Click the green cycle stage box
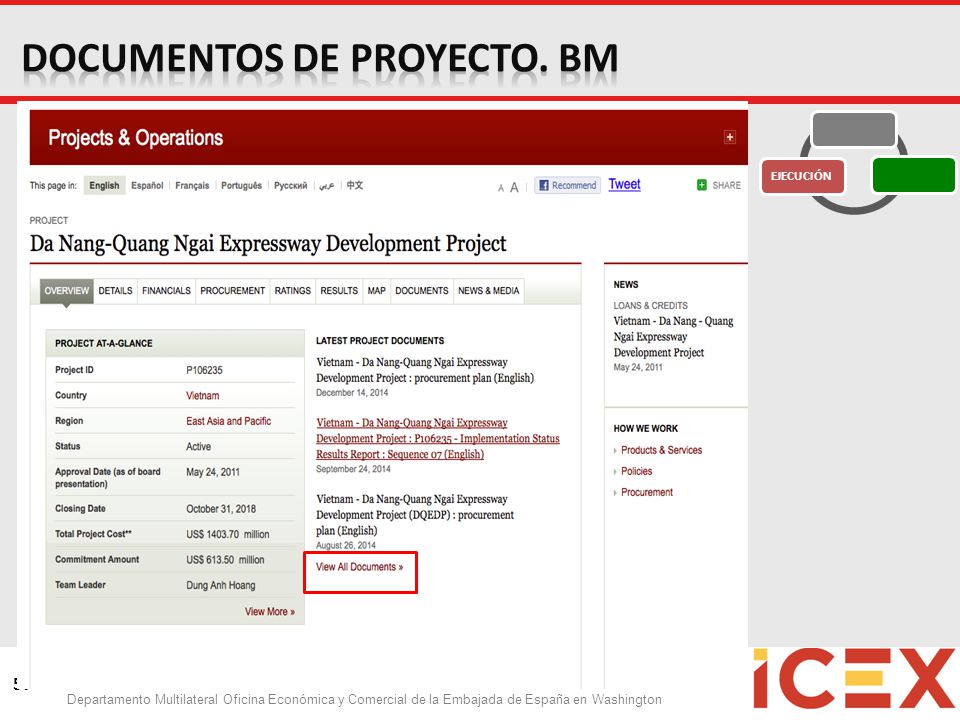 913,175
